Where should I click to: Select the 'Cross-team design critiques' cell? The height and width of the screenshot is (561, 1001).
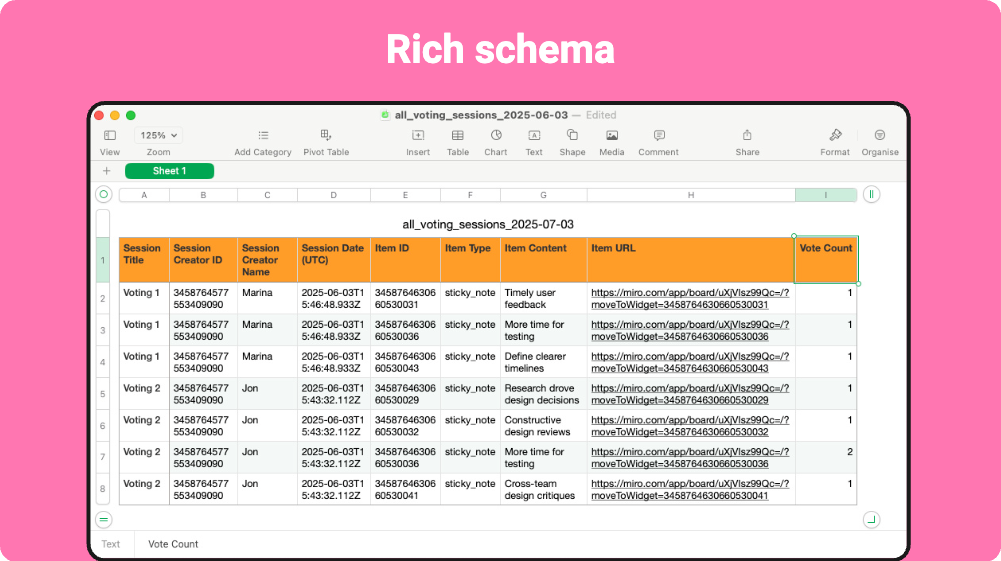point(543,490)
